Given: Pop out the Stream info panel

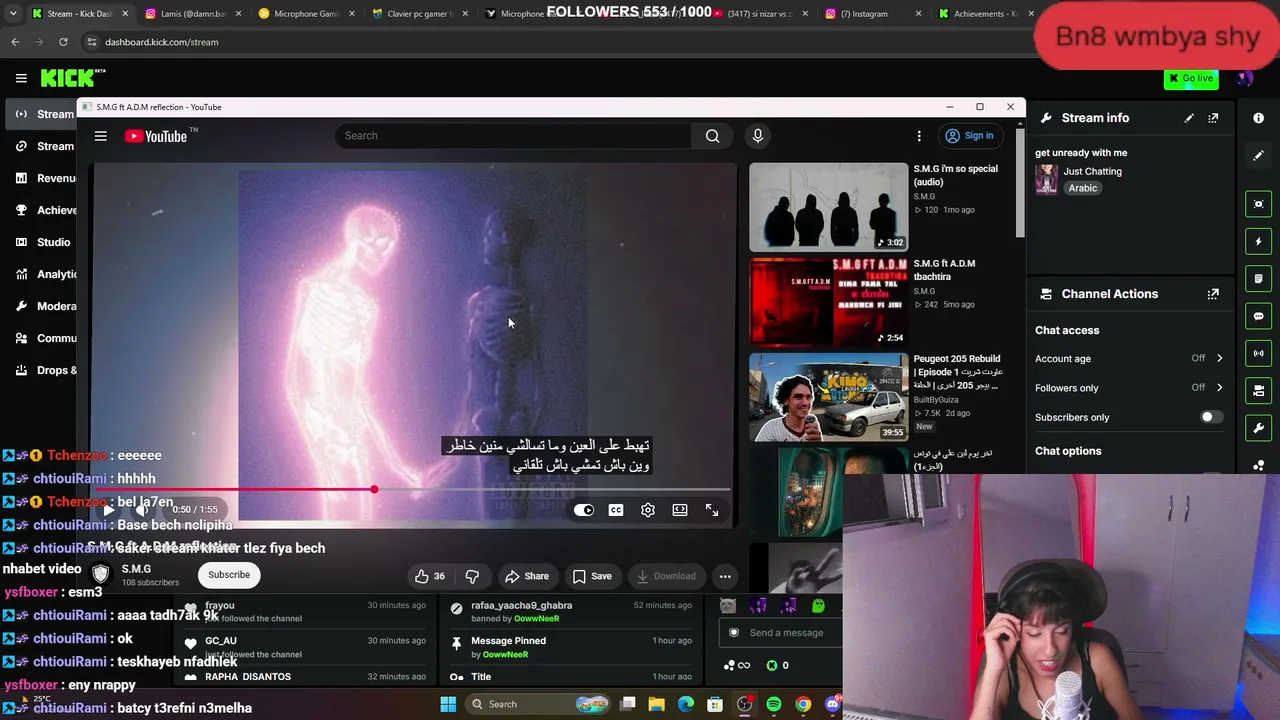Looking at the screenshot, I should point(1213,118).
